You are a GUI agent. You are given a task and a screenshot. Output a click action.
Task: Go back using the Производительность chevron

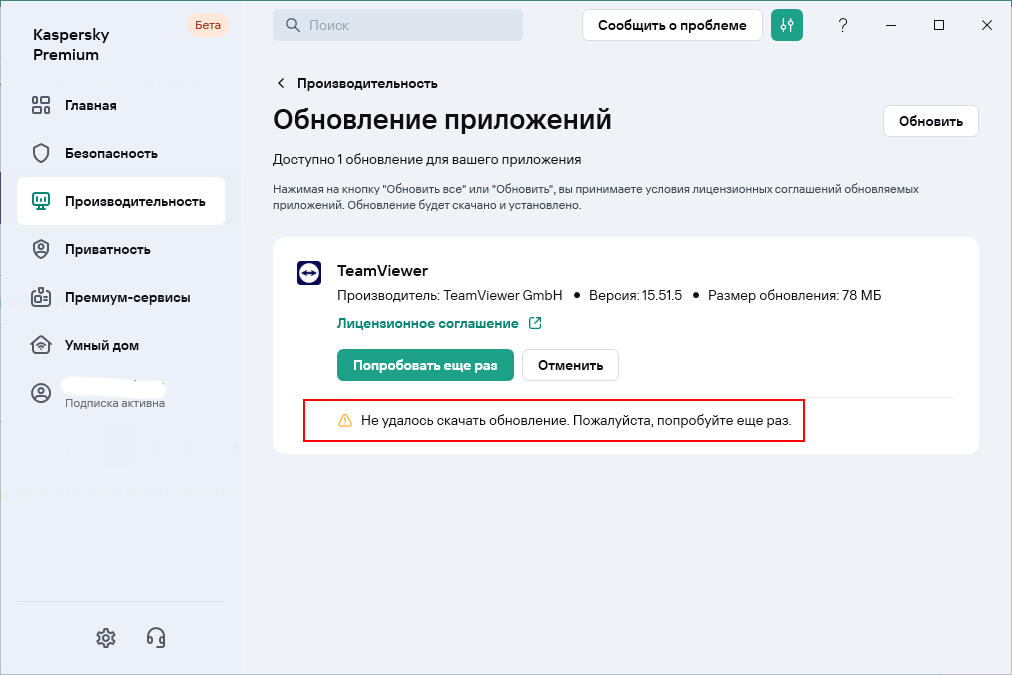[281, 83]
